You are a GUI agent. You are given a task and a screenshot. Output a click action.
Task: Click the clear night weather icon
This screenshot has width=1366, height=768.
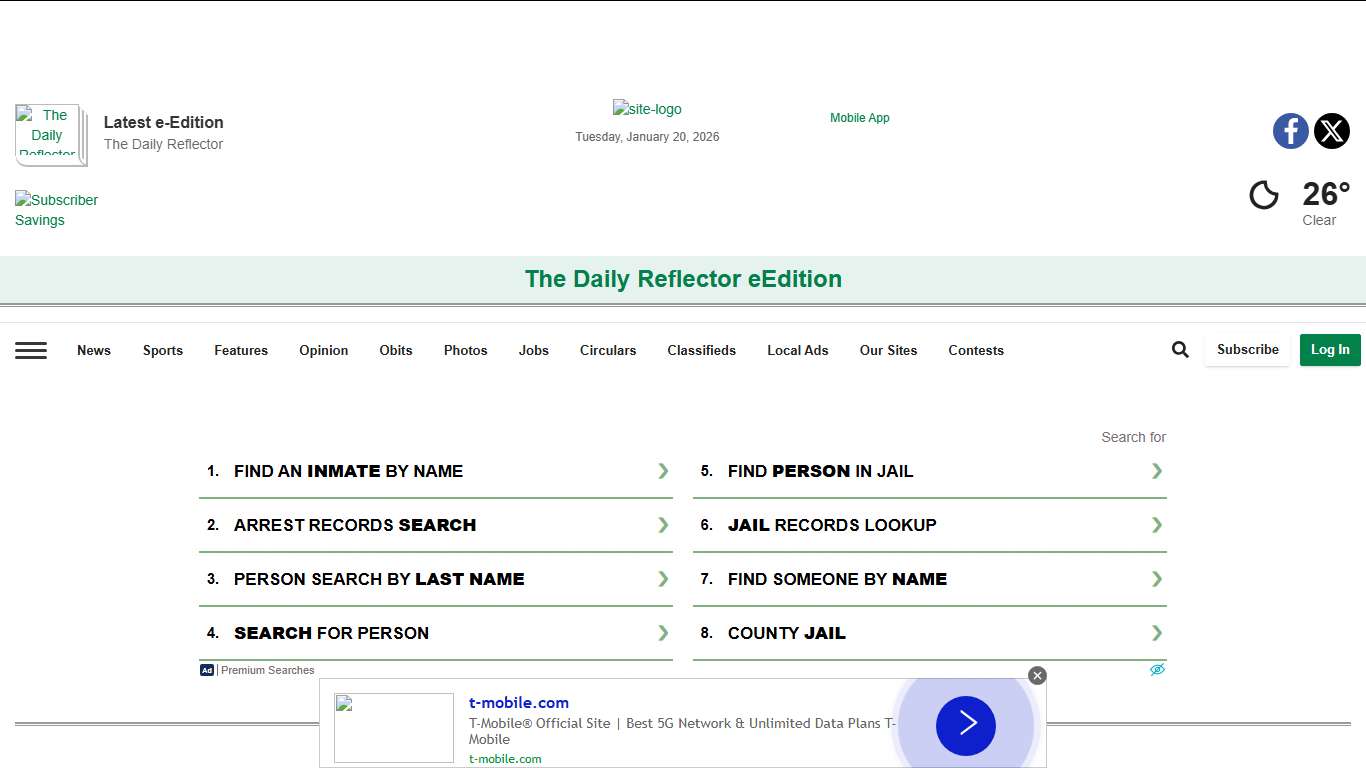1264,195
